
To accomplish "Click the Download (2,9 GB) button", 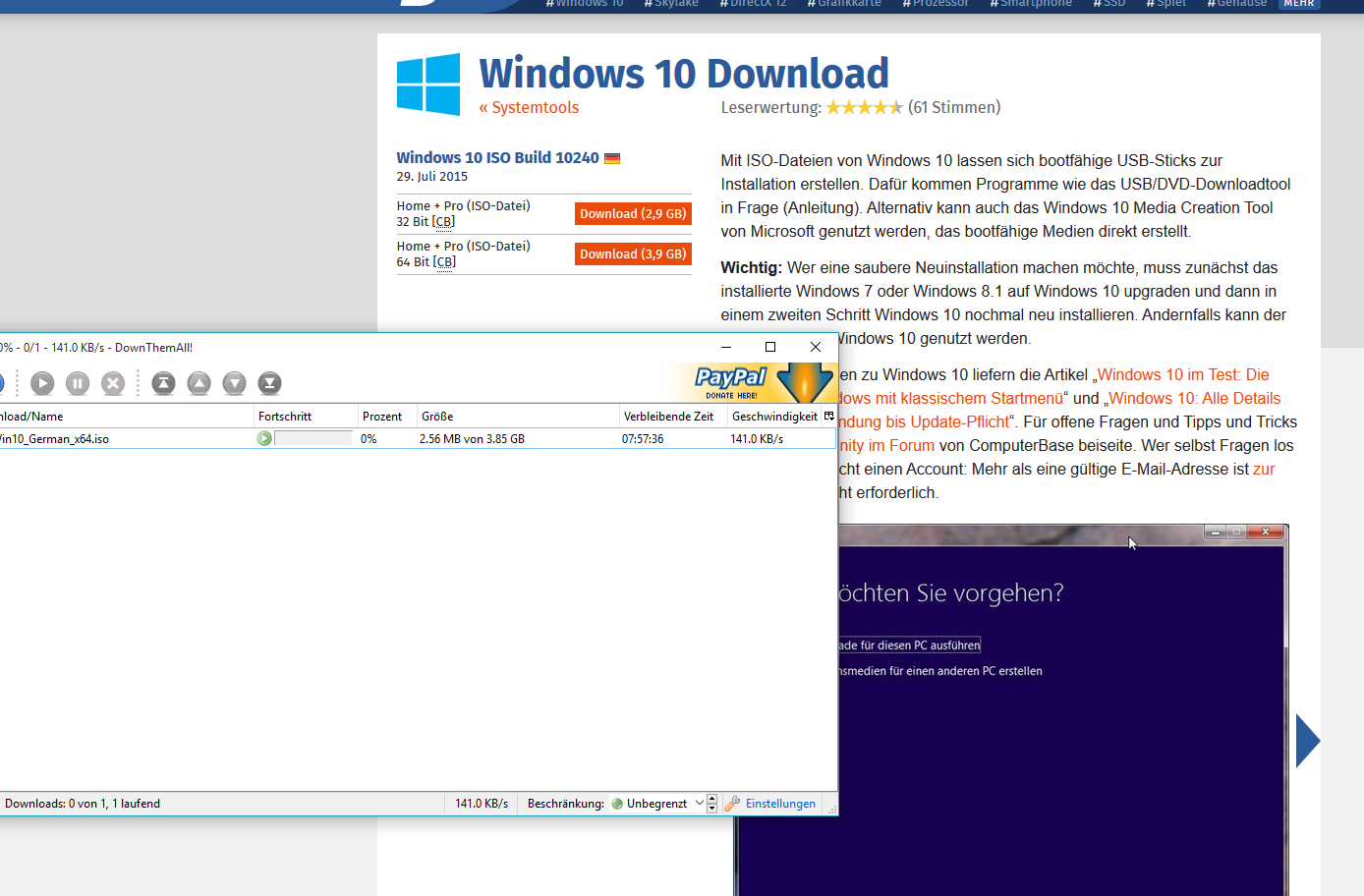I will click(633, 213).
